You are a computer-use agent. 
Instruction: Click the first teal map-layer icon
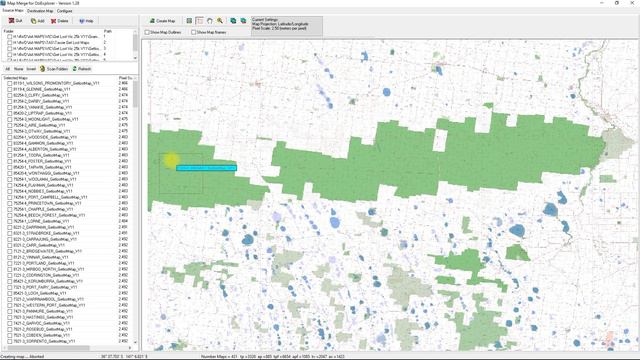pyautogui.click(x=233, y=20)
